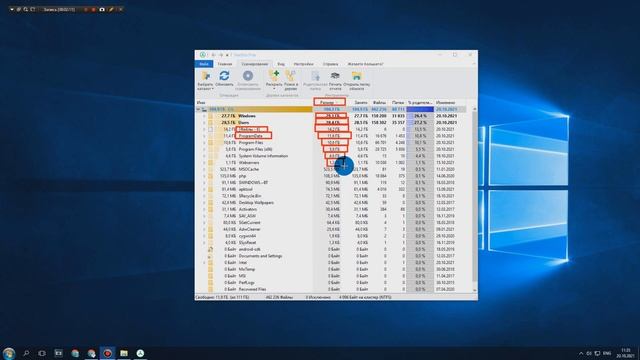Select the ProgramData folder name
The height and width of the screenshot is (360, 640).
[251, 136]
